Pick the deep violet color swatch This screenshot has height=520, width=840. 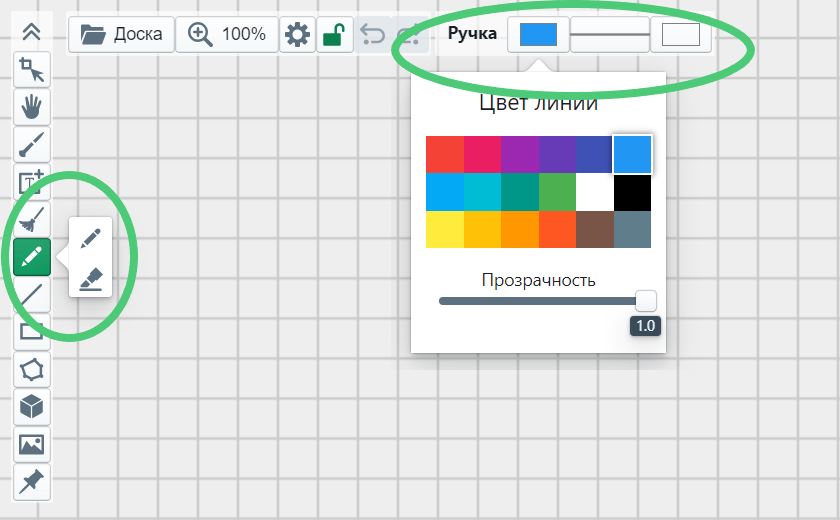tap(557, 154)
